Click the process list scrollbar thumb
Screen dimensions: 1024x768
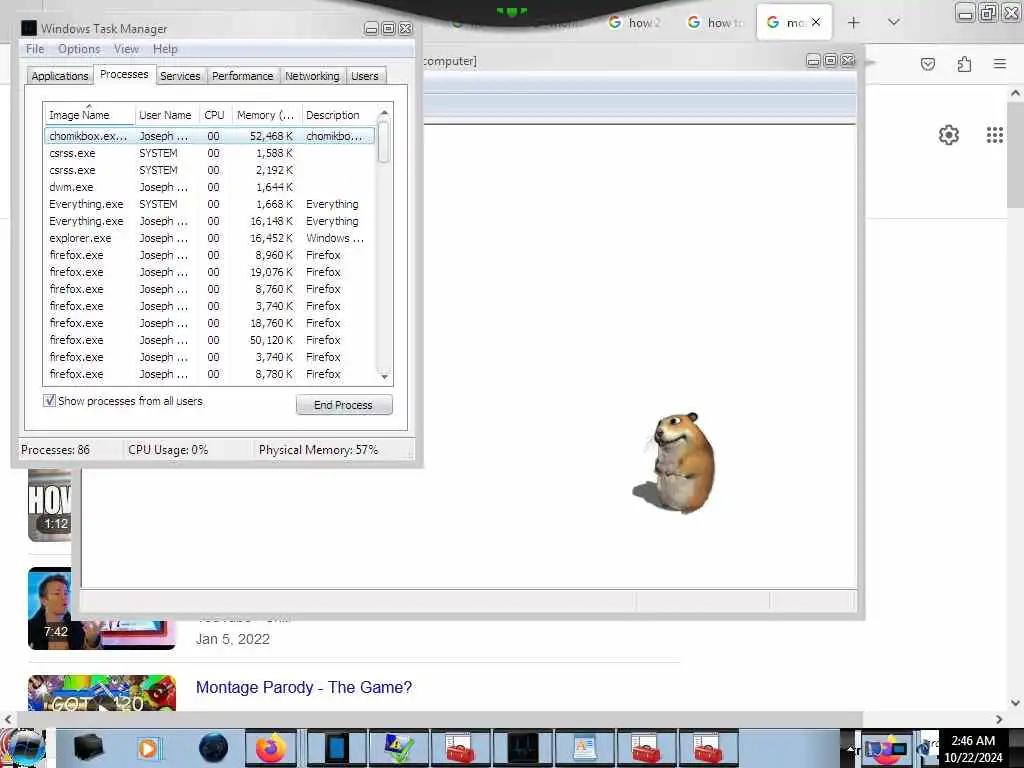[384, 142]
